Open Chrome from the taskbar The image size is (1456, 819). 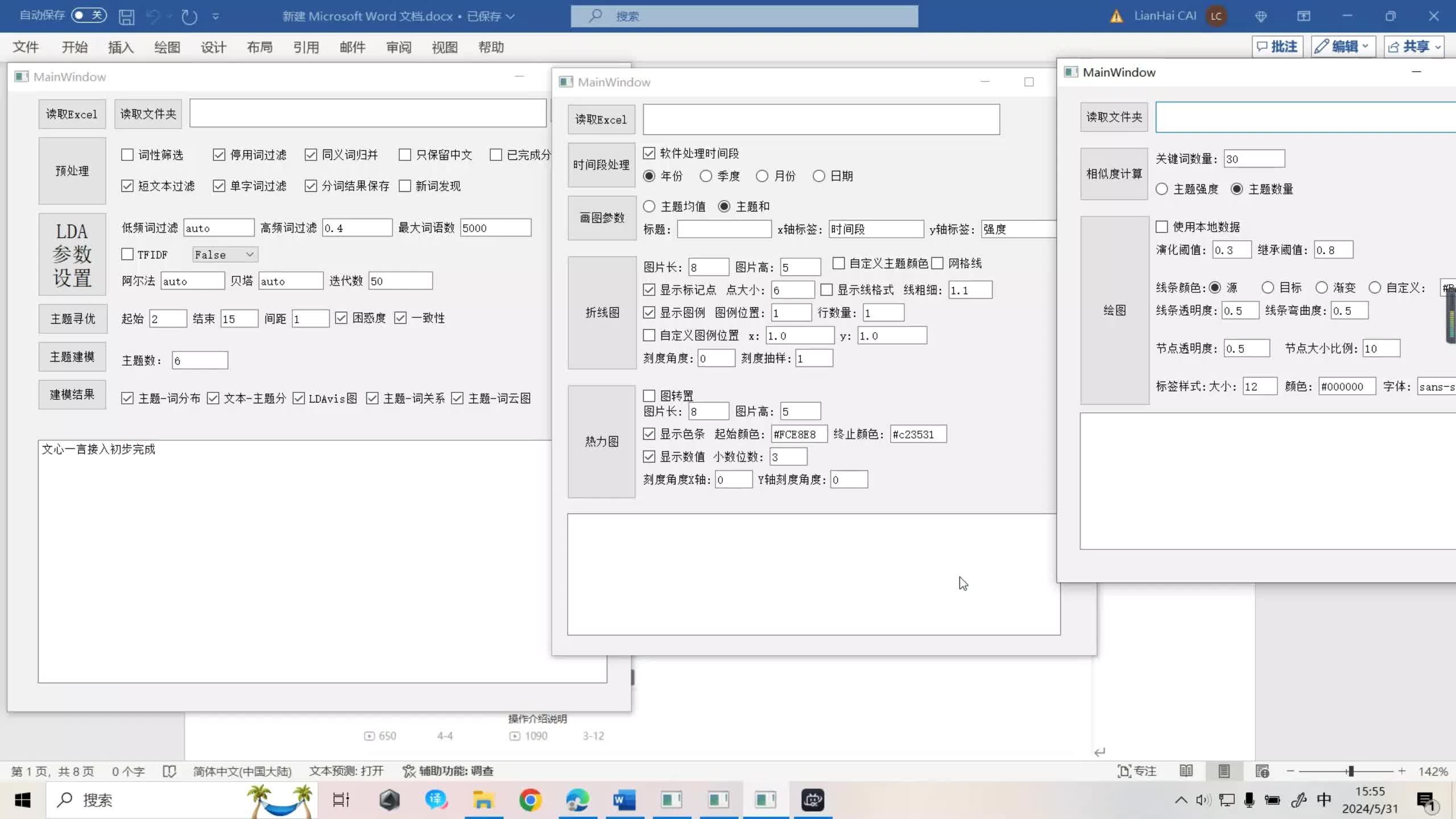click(x=530, y=800)
